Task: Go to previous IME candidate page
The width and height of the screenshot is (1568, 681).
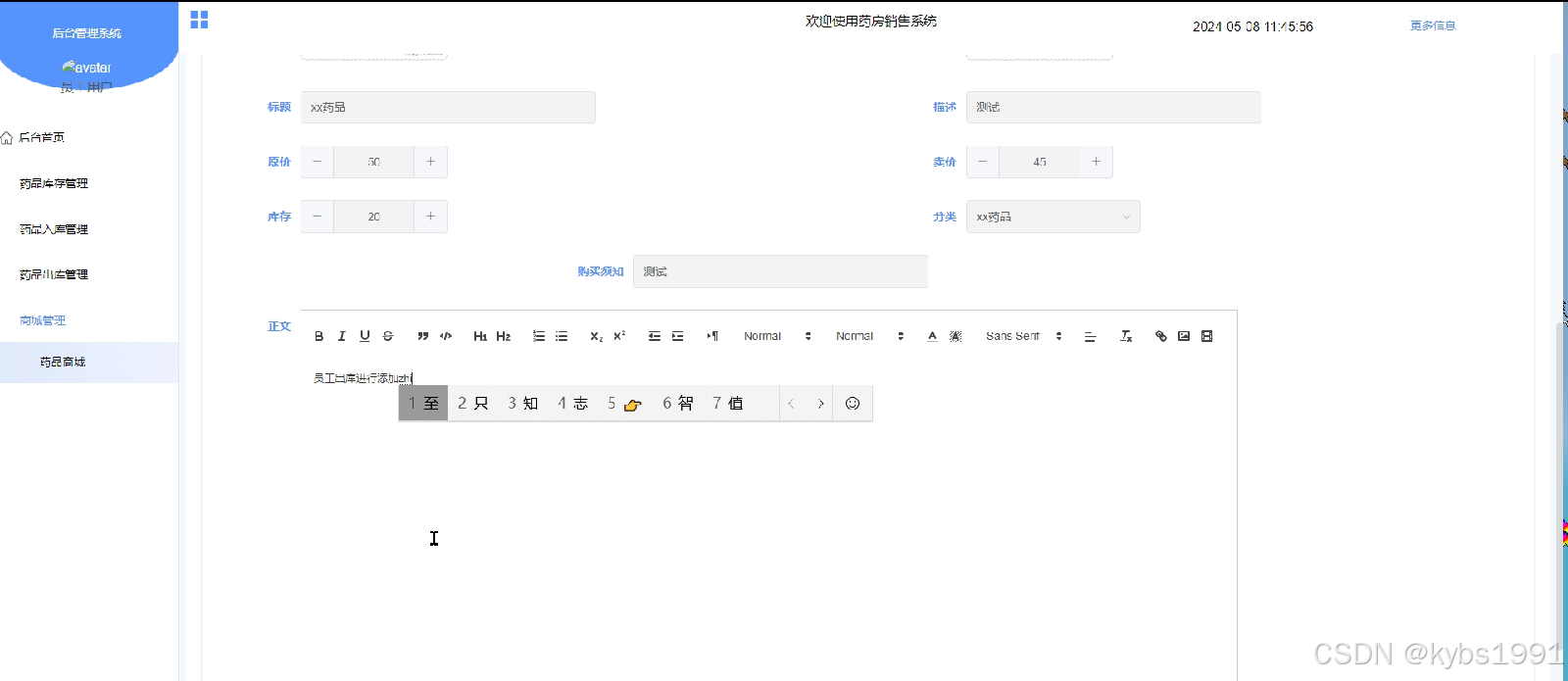Action: tap(792, 404)
